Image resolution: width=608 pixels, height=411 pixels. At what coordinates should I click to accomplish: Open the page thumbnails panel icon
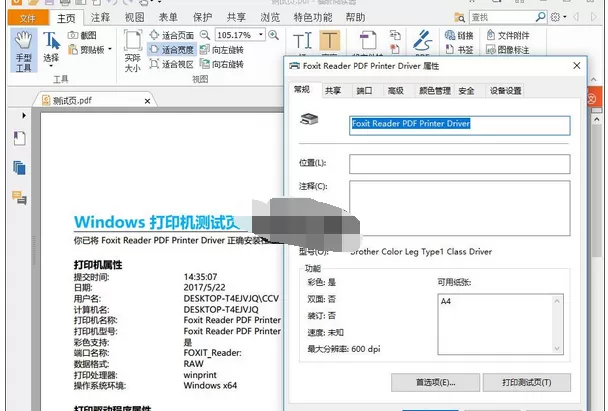19,168
